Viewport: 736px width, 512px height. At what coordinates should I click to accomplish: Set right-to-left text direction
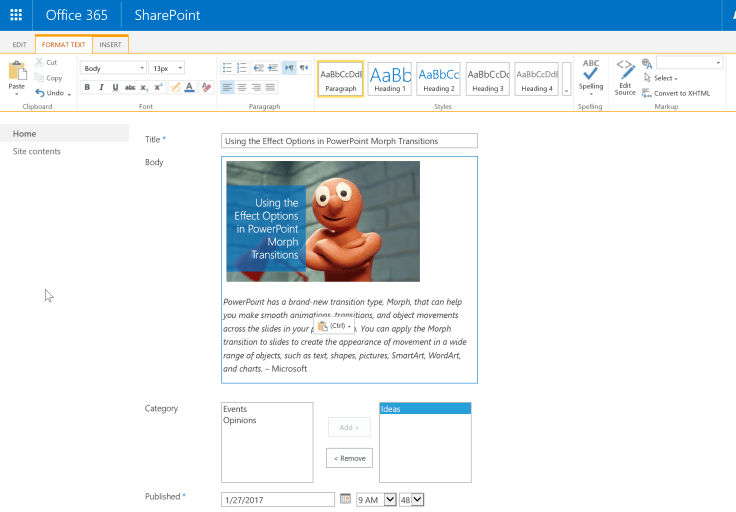click(x=304, y=68)
